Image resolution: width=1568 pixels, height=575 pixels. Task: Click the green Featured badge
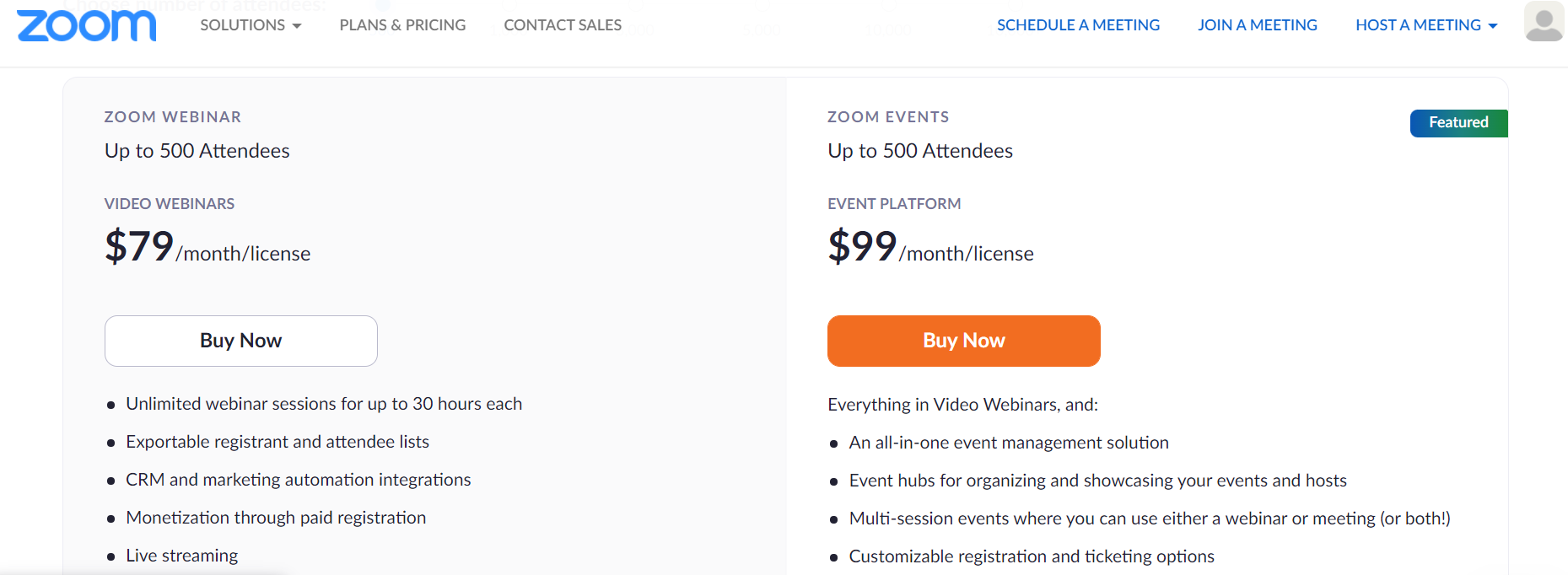pos(1458,122)
